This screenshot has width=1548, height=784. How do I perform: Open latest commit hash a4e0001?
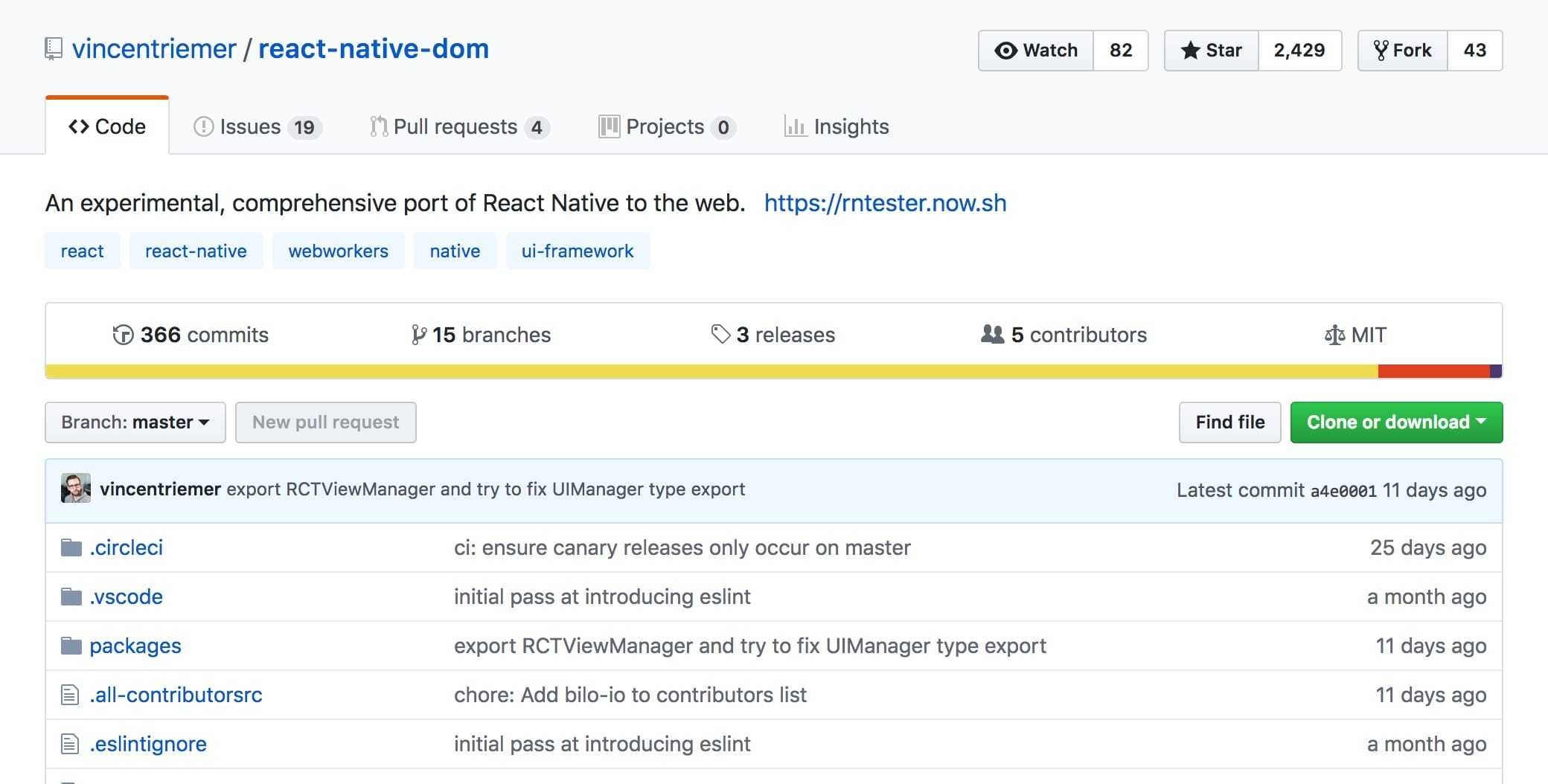1343,491
